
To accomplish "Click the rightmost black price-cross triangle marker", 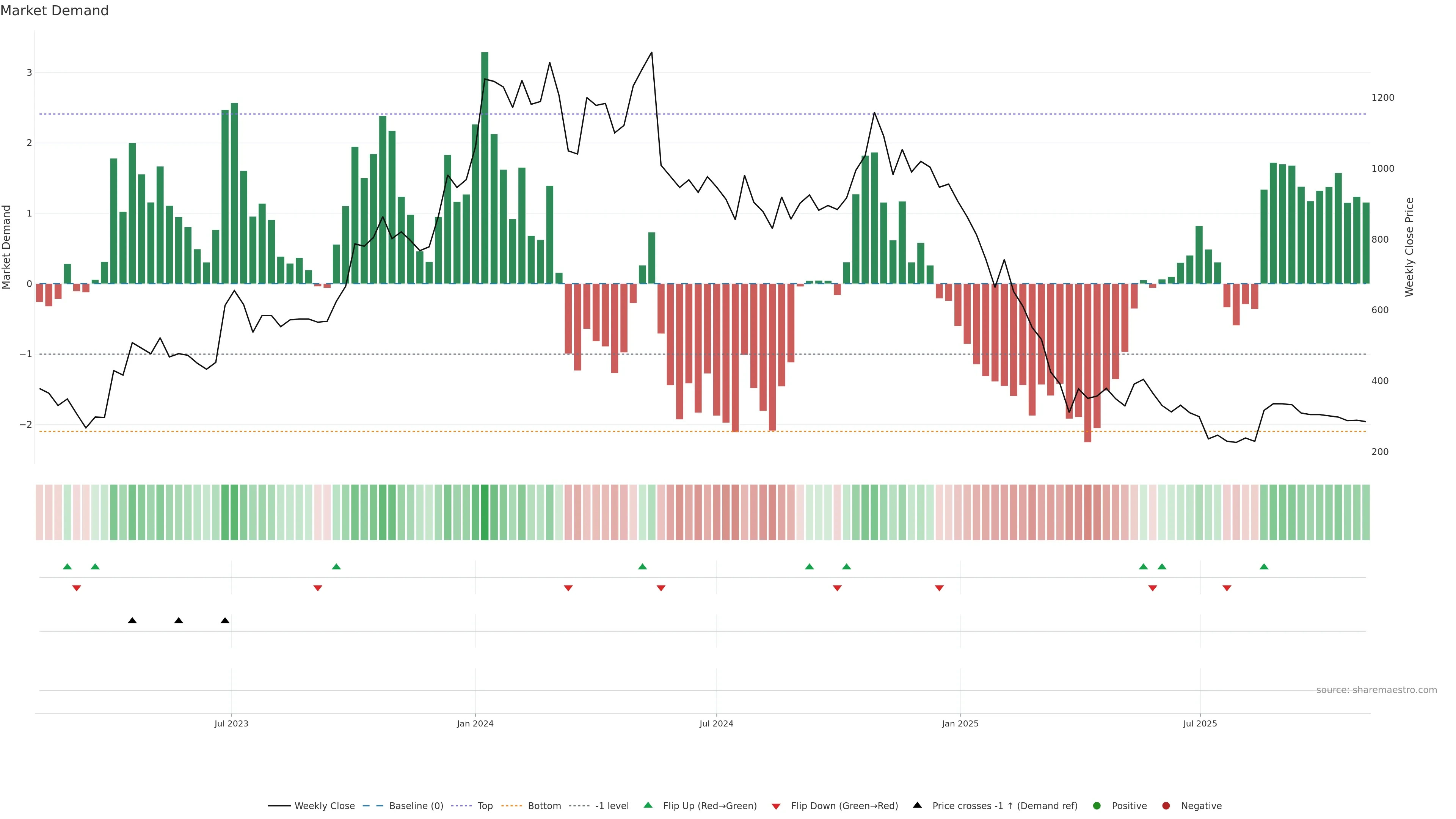I will pyautogui.click(x=225, y=621).
